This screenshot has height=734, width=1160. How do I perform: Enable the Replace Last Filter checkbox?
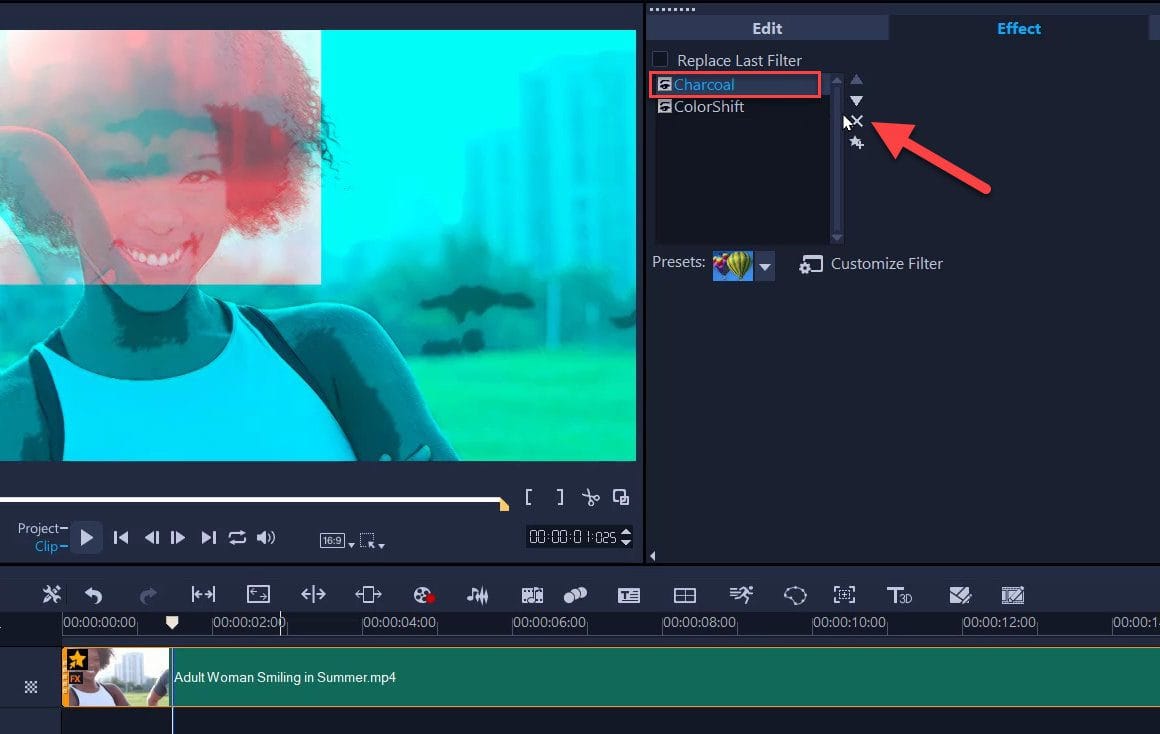click(660, 60)
